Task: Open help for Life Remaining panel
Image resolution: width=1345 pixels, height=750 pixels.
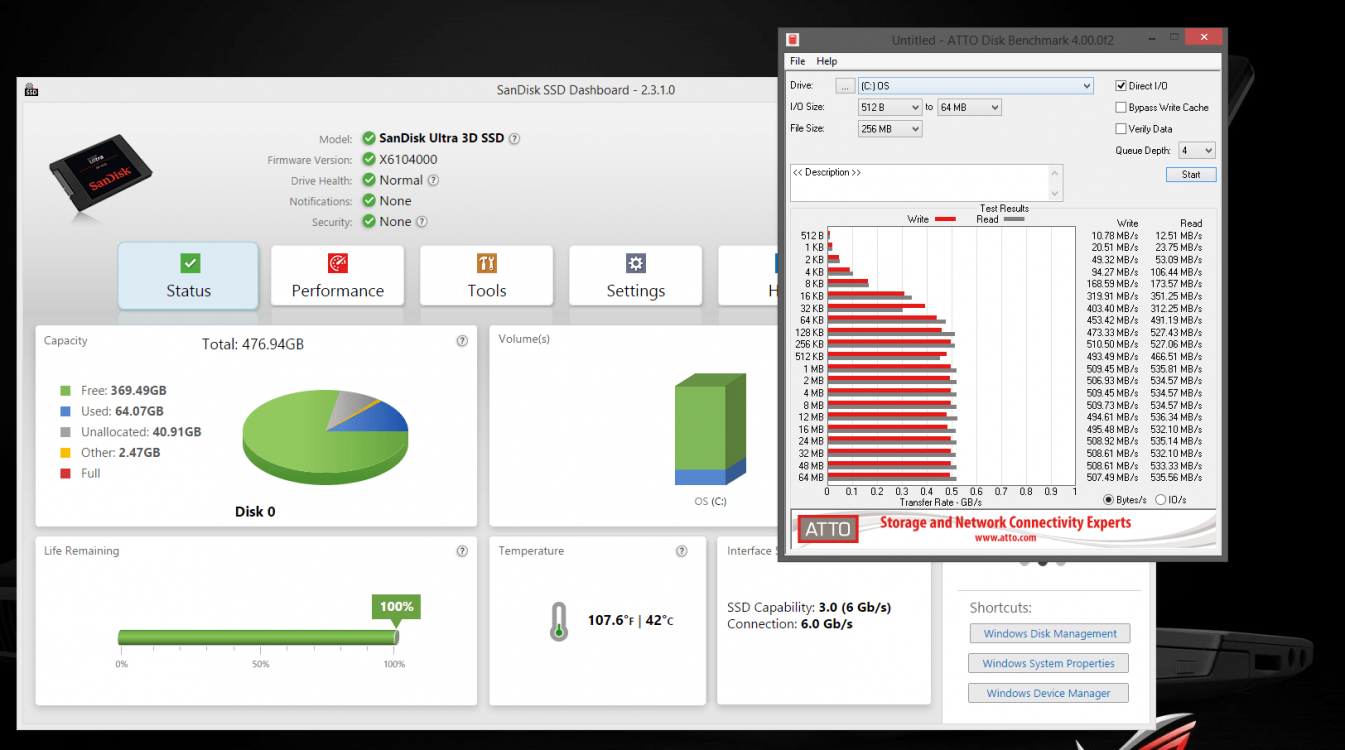Action: (x=462, y=551)
